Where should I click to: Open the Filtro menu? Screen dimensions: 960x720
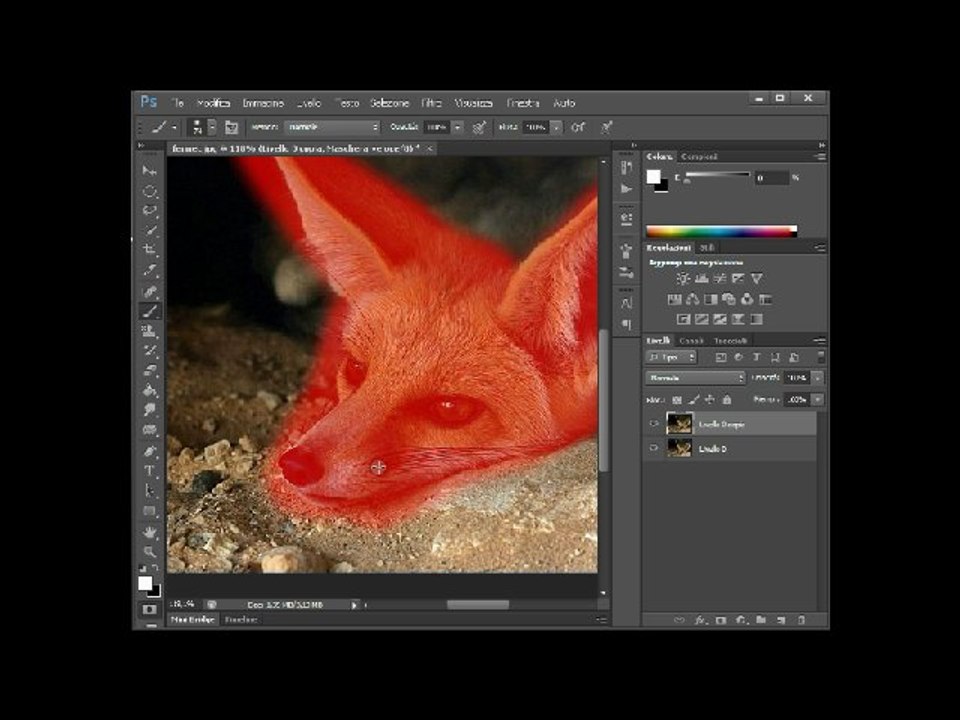point(431,103)
